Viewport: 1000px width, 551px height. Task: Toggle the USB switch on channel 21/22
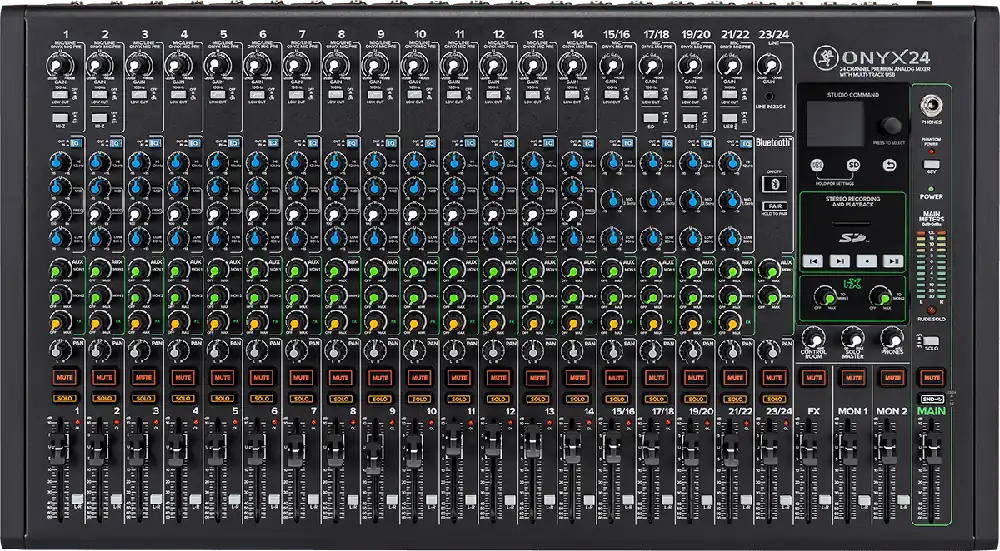730,118
